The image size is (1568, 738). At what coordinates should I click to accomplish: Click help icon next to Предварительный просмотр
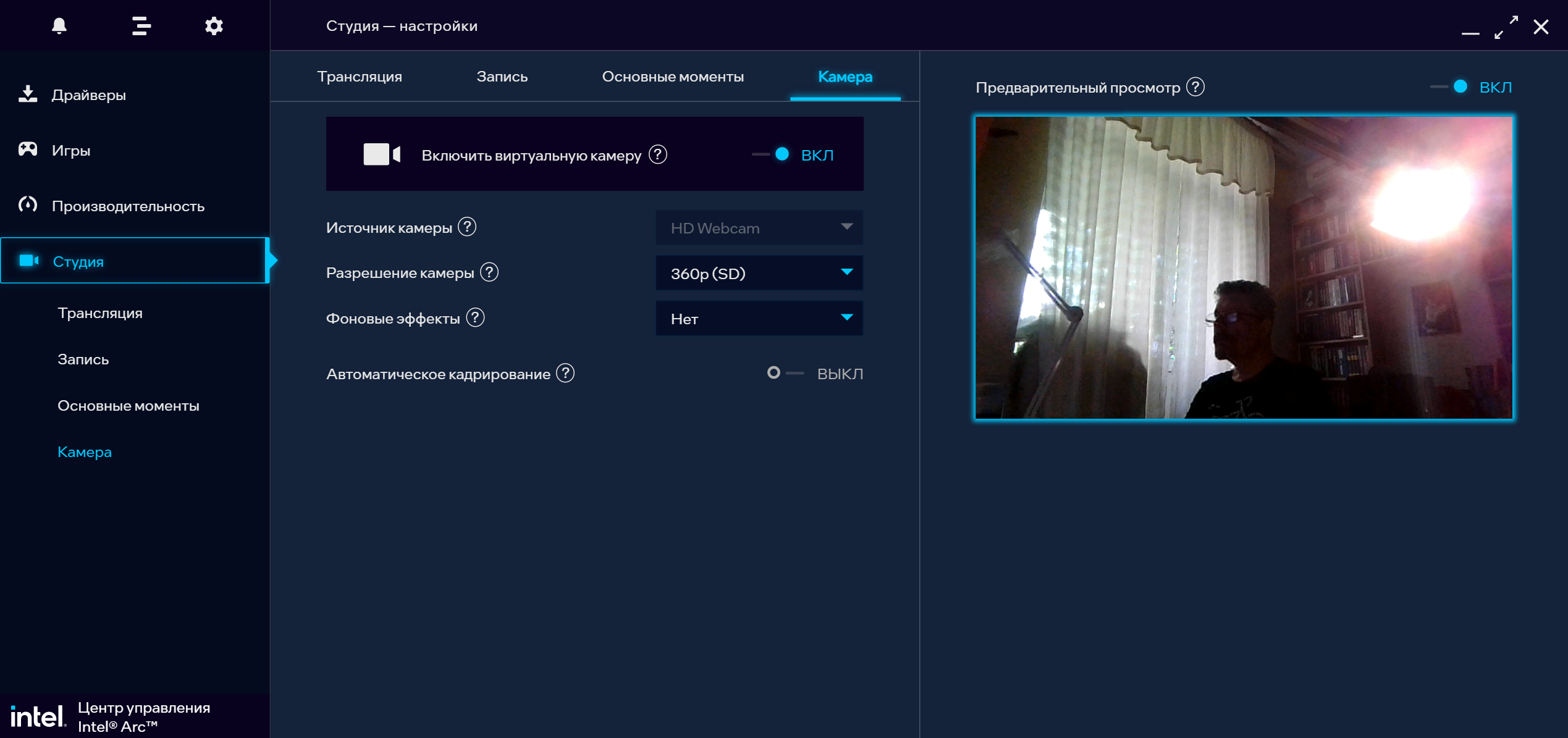click(x=1195, y=87)
